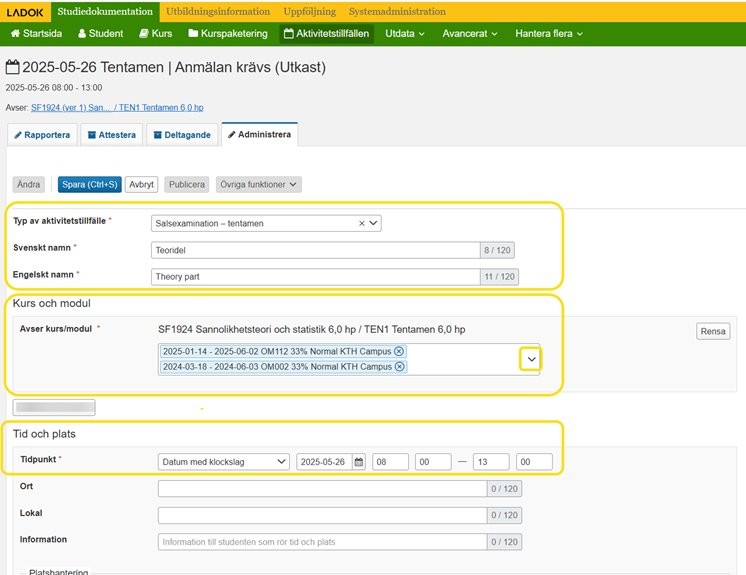Open the Datum med klockslag dropdown
Screen dimensions: 746x575
[x=224, y=462]
